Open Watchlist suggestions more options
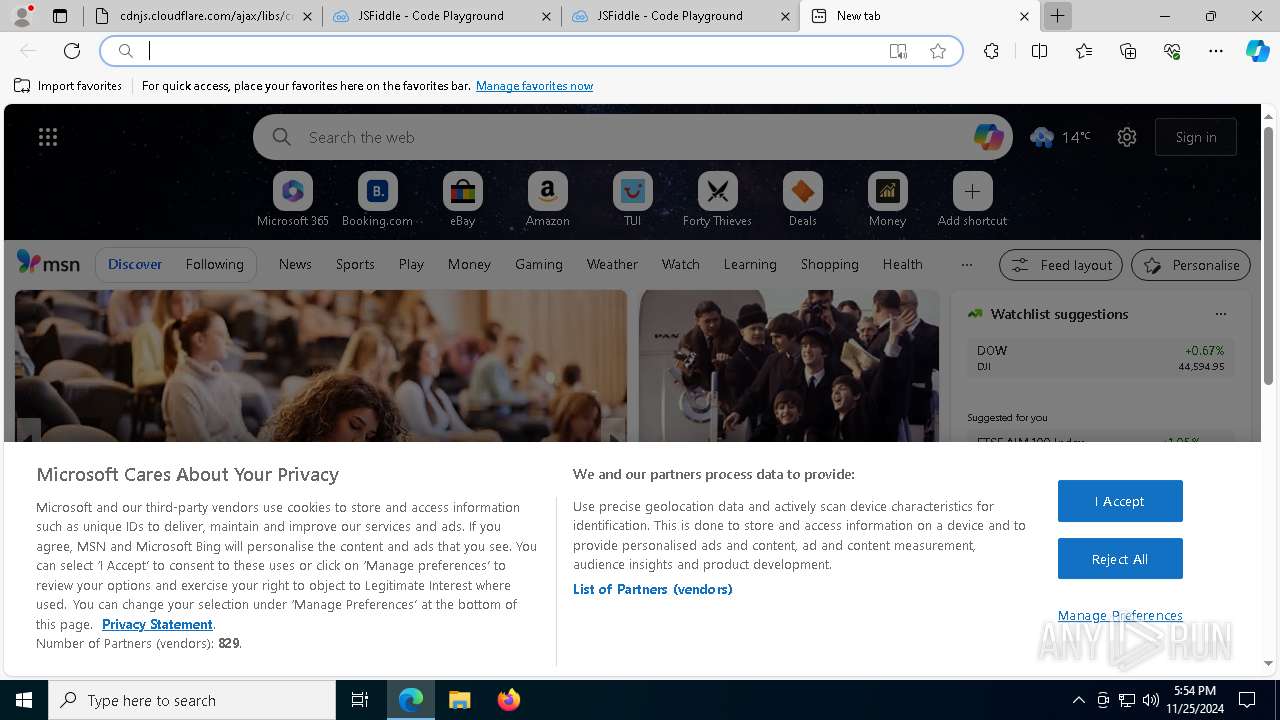 coord(1220,314)
